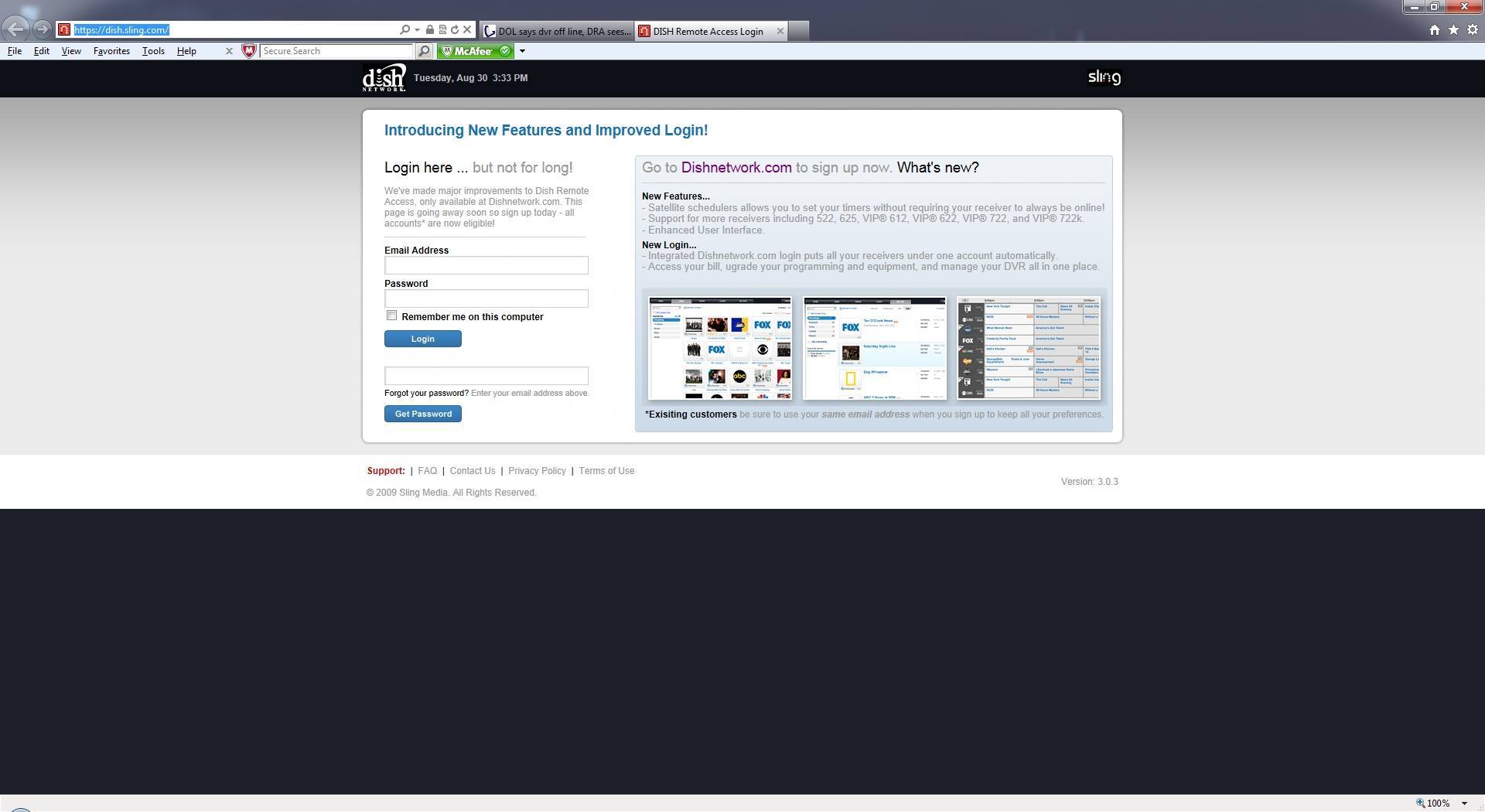Open the File menu

15,51
